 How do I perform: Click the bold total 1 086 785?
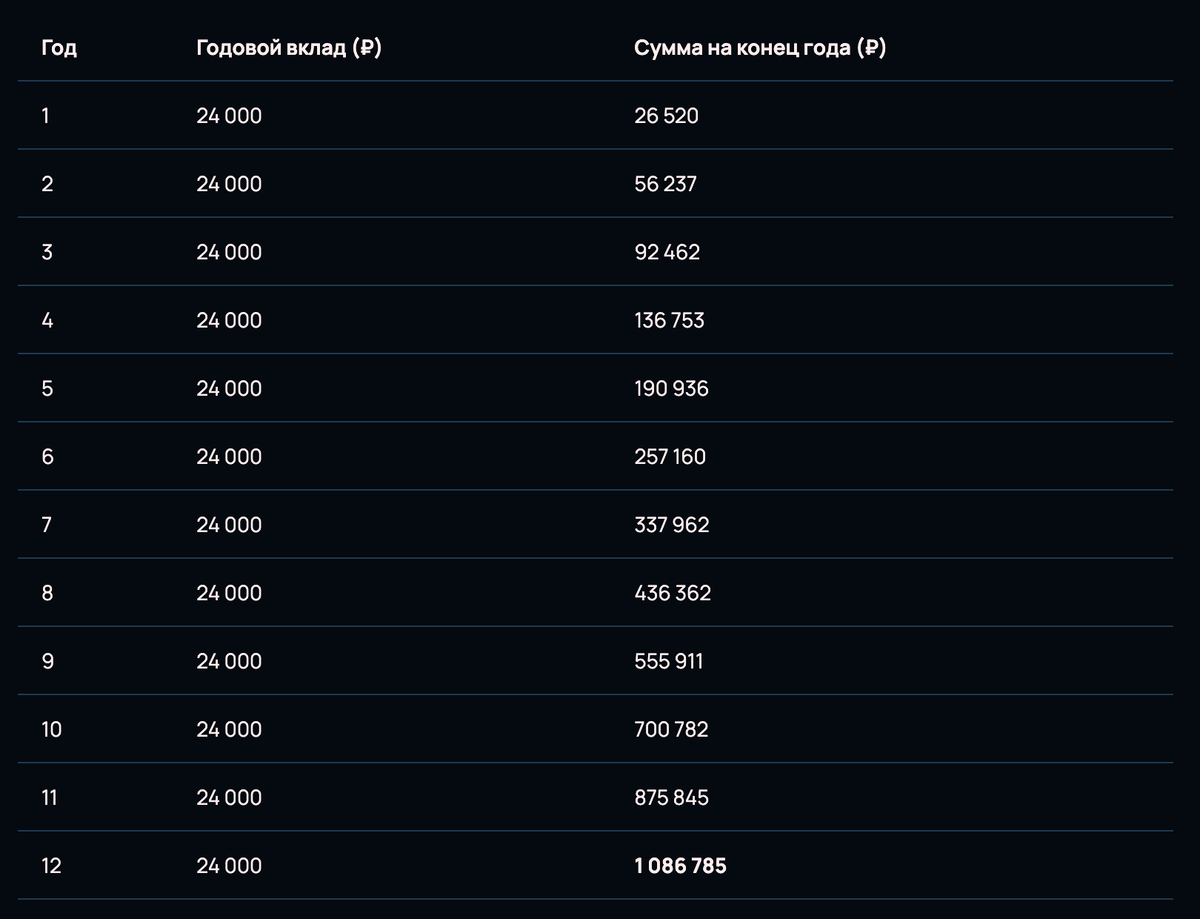point(680,866)
